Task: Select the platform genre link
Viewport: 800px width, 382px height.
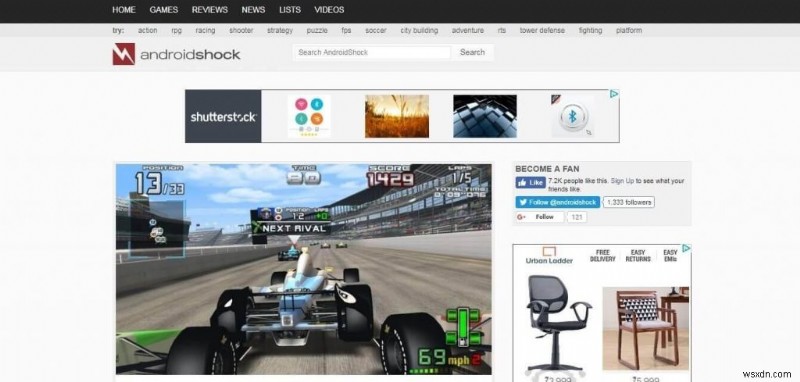Action: tap(629, 31)
